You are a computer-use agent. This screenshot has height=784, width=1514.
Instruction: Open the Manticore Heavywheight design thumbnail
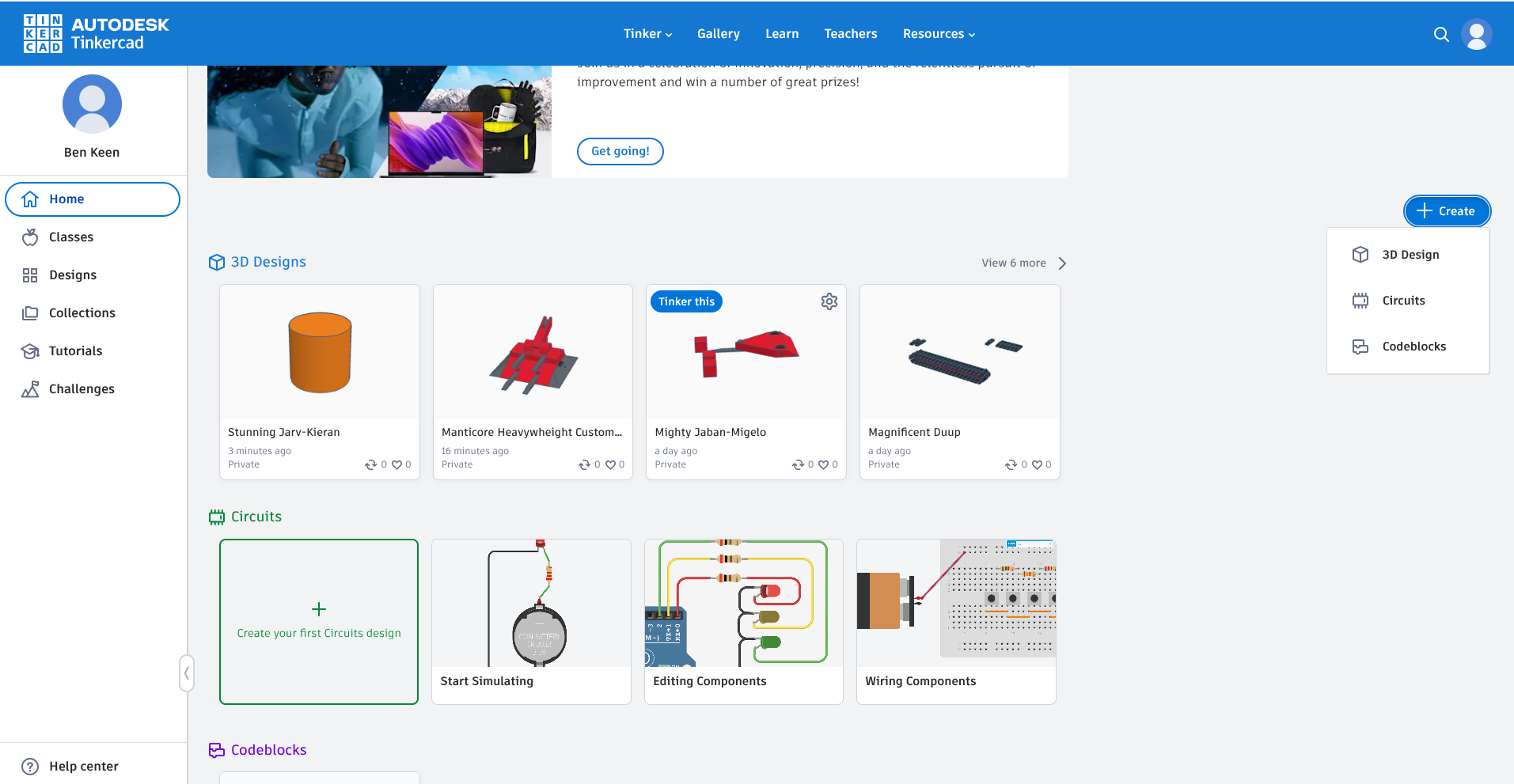(533, 352)
